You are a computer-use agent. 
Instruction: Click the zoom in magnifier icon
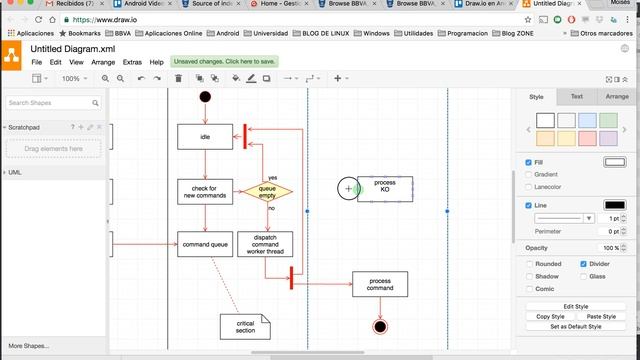pyautogui.click(x=105, y=78)
